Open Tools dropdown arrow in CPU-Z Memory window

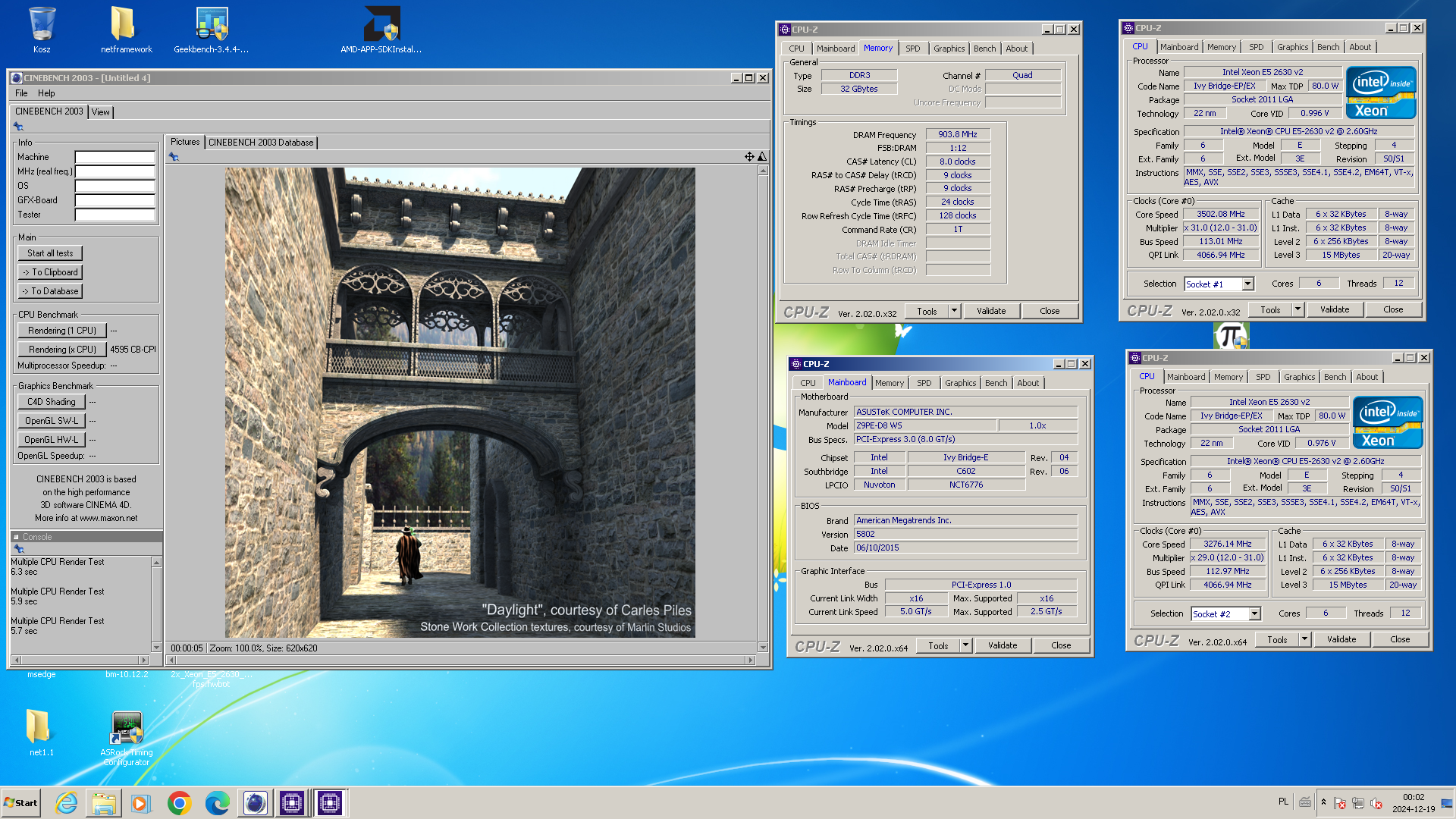coord(955,311)
